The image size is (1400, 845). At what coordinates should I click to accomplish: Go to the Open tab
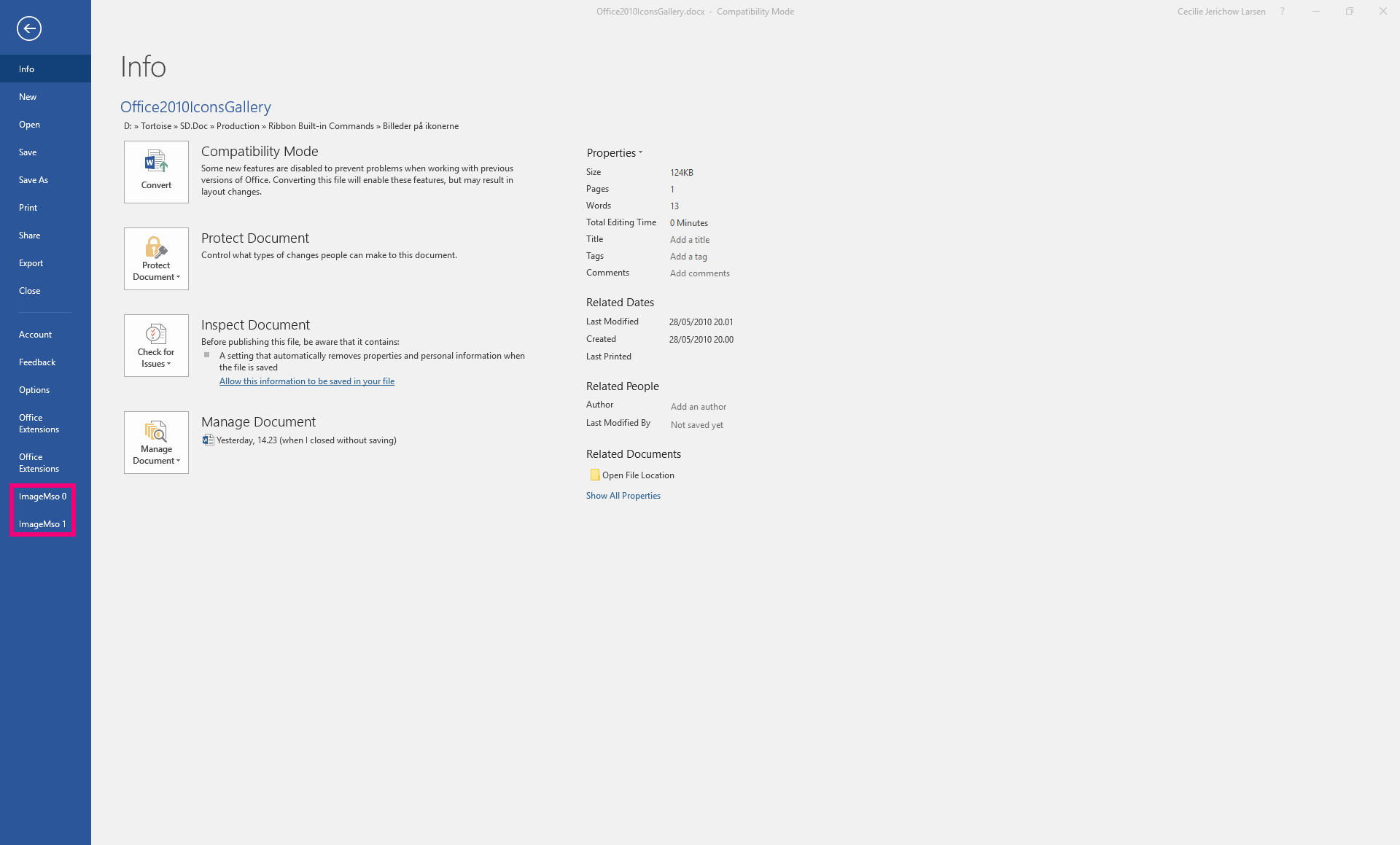(x=45, y=124)
